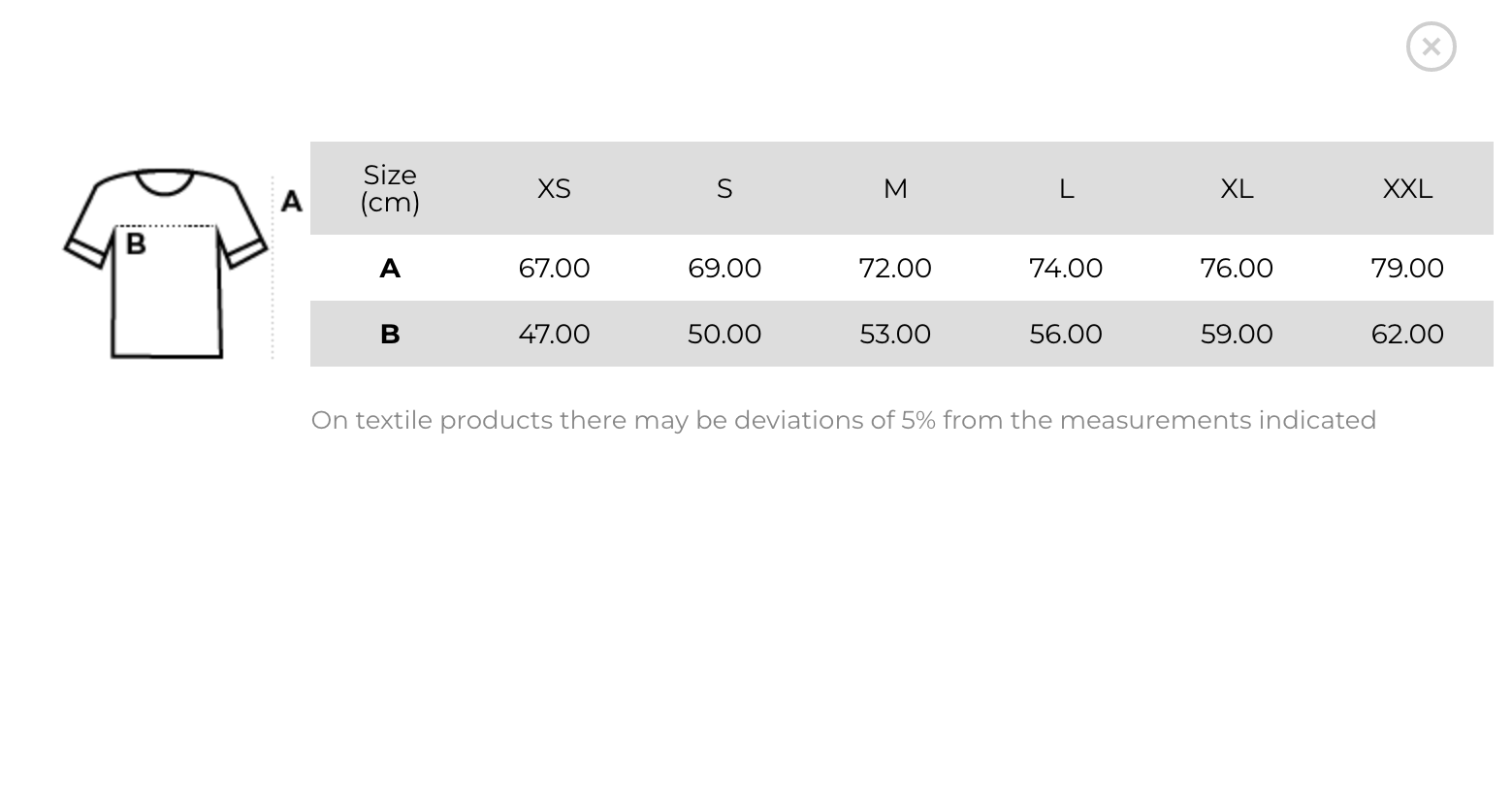Select the XS size column header
This screenshot has width=1512, height=805.
554,188
